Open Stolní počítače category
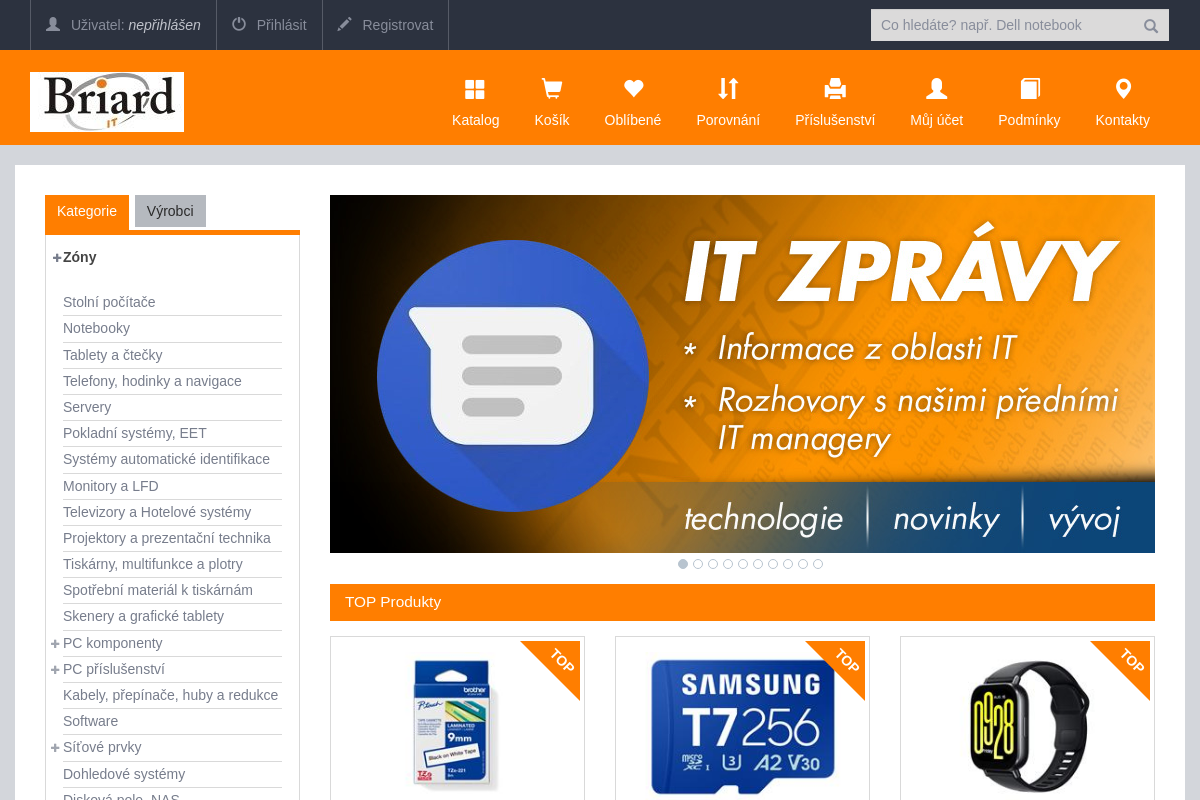1200x800 pixels. coord(109,302)
